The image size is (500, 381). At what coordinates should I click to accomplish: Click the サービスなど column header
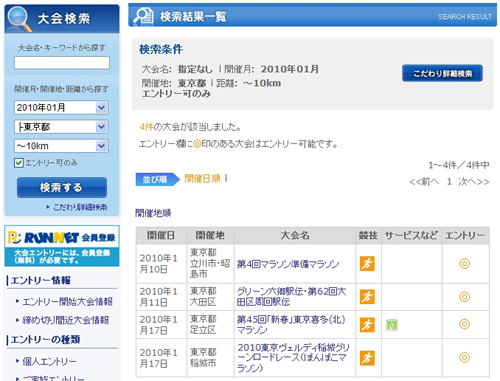pyautogui.click(x=412, y=236)
